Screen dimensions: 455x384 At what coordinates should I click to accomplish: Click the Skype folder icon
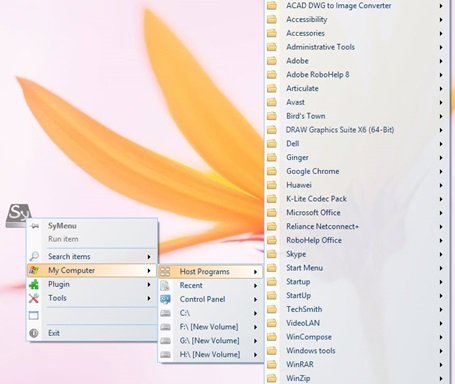click(x=272, y=254)
